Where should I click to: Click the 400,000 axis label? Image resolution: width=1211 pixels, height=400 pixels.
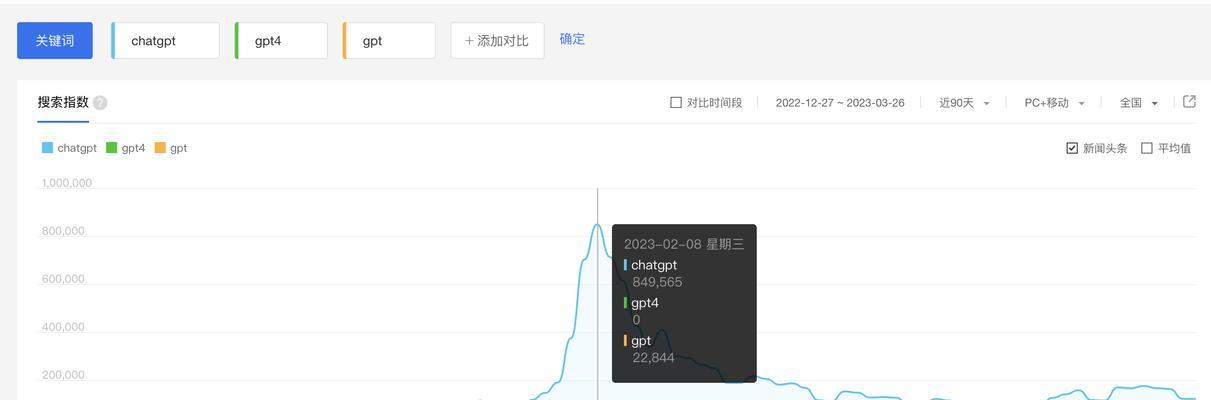[x=63, y=327]
